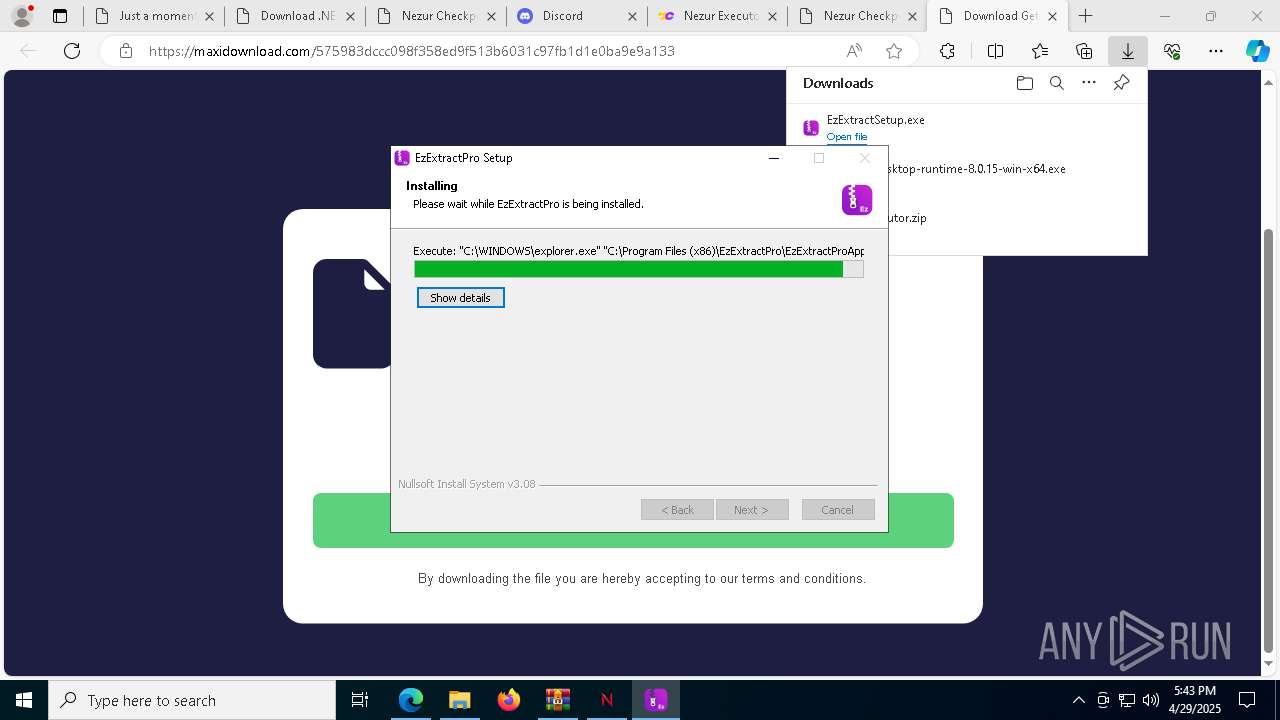Open Edge Settings and more menu
Image resolution: width=1280 pixels, height=720 pixels.
pyautogui.click(x=1216, y=51)
